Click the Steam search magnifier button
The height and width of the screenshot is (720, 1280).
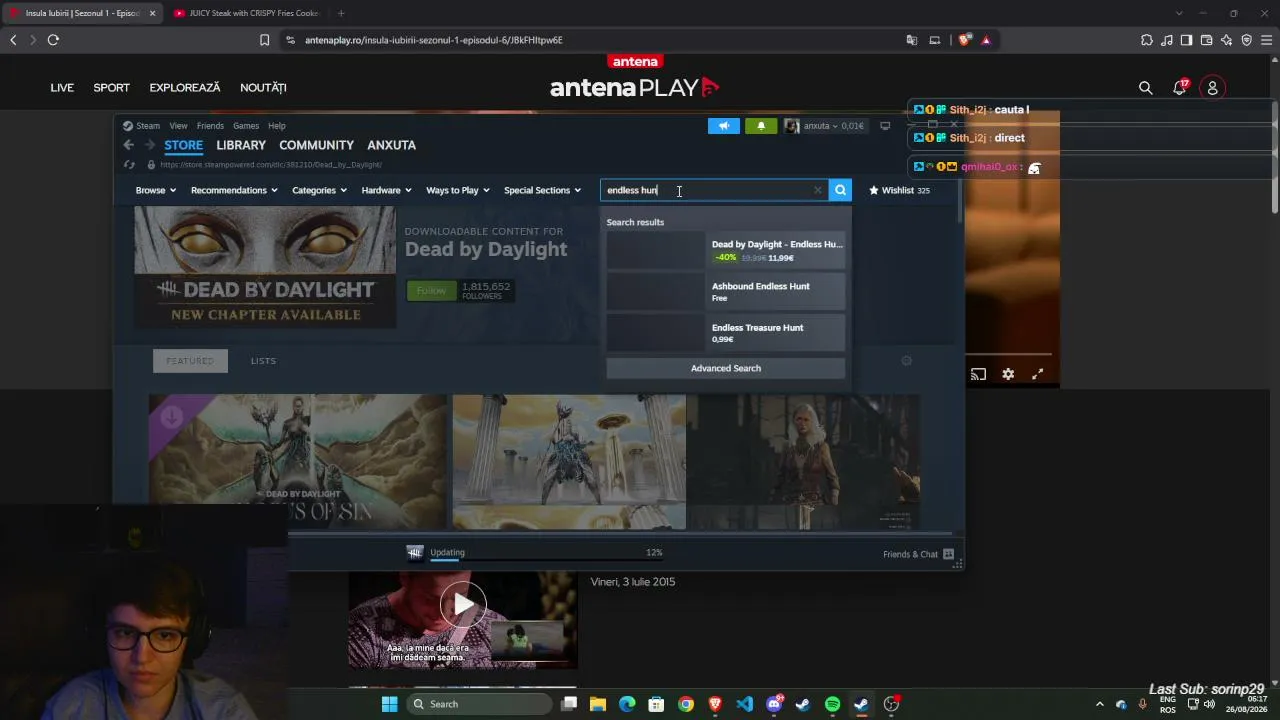click(x=840, y=190)
